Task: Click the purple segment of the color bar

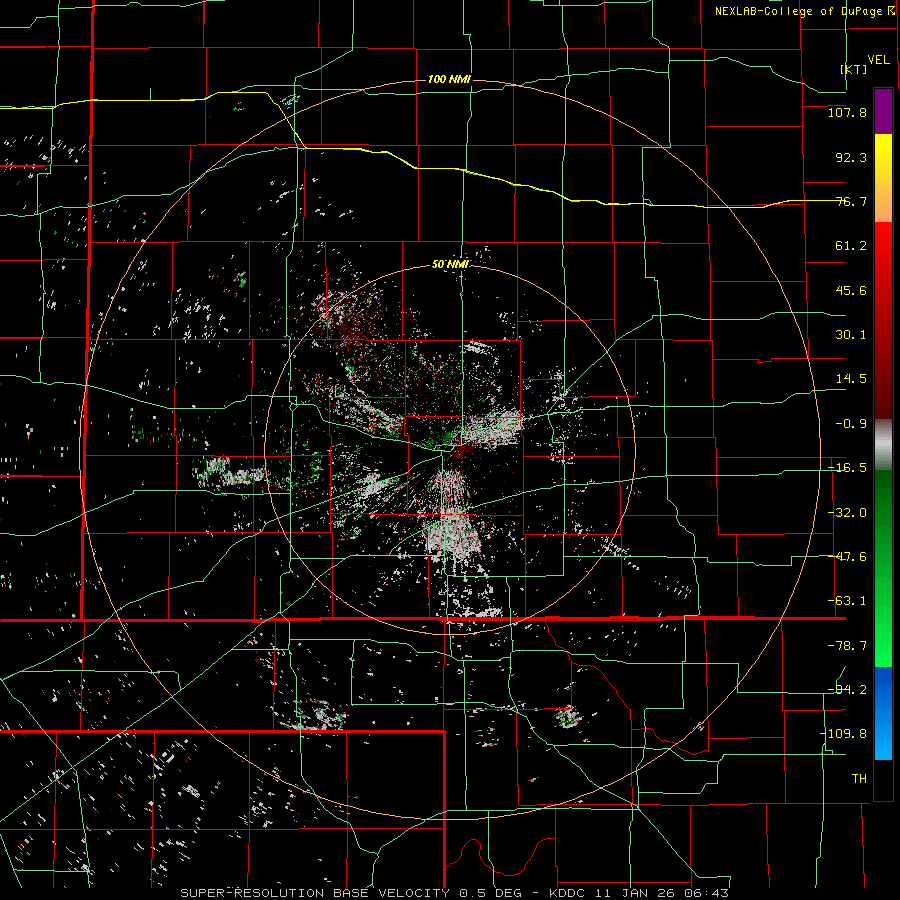Action: click(883, 111)
